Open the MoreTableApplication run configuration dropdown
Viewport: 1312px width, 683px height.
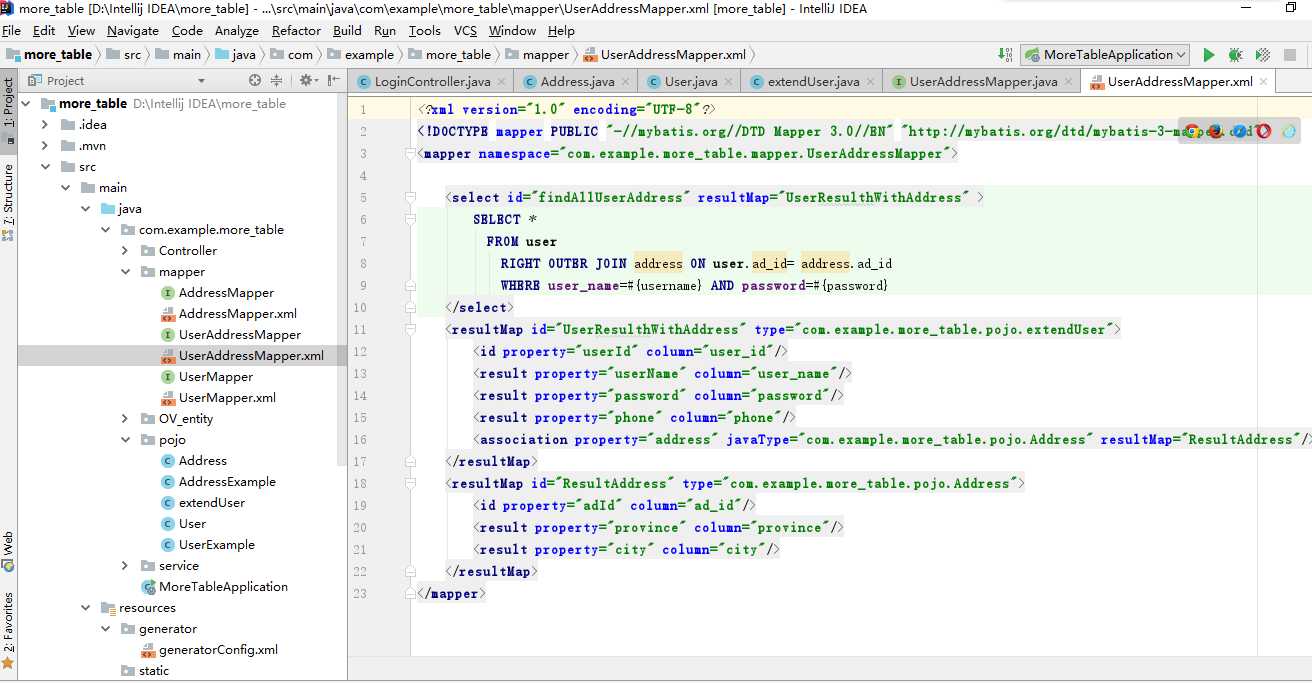pos(1105,55)
